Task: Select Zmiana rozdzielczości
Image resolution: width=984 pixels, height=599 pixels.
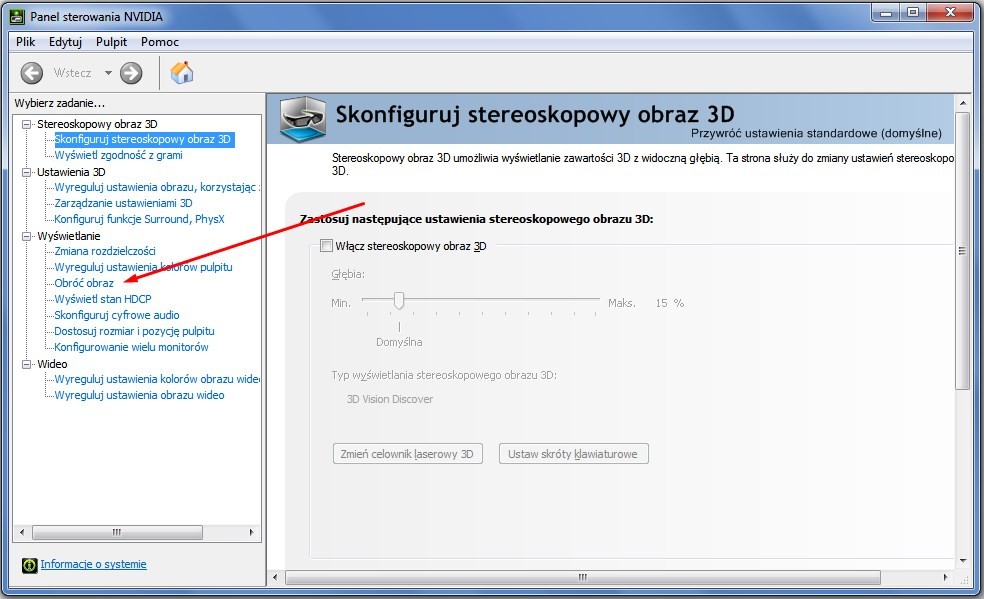Action: [x=105, y=252]
